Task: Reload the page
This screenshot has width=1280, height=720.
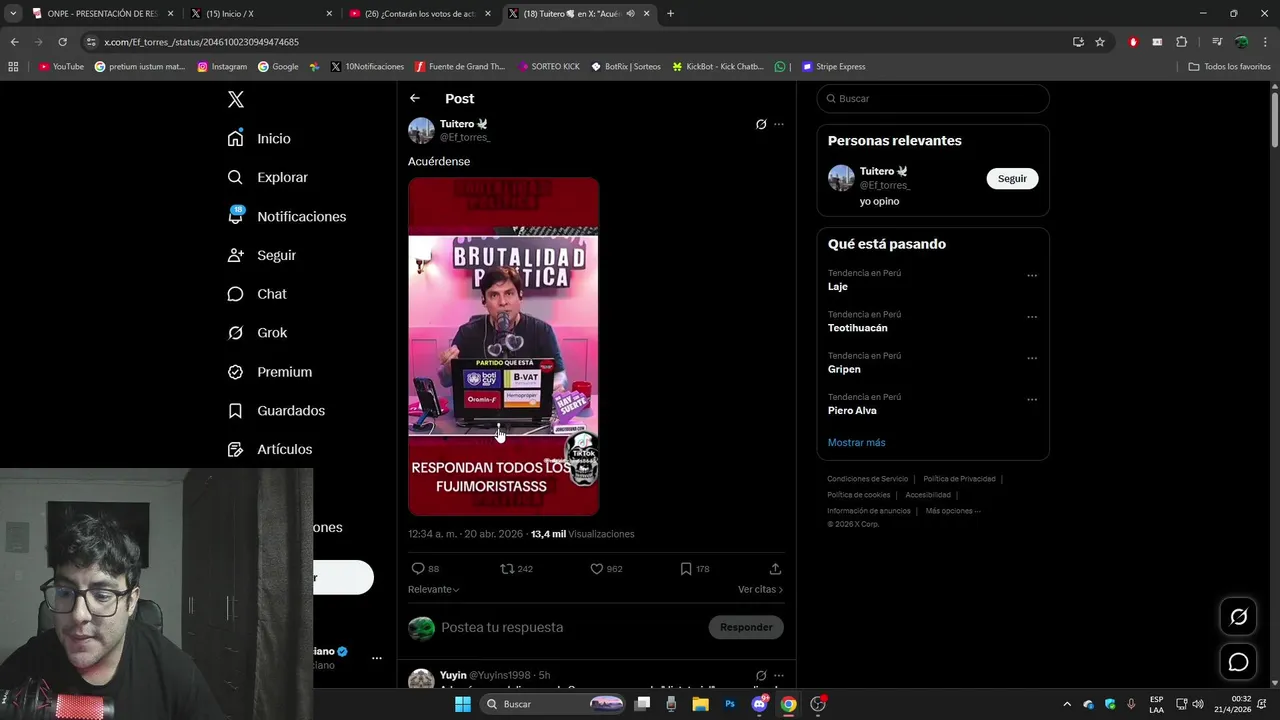Action: pos(62,42)
